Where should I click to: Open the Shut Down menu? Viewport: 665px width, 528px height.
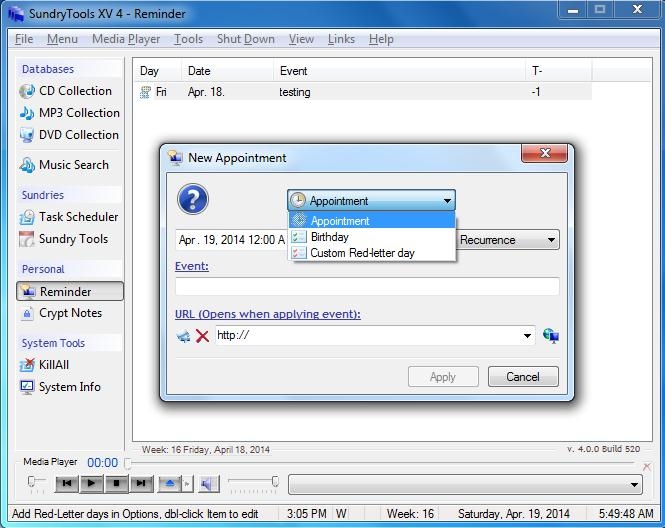(245, 39)
